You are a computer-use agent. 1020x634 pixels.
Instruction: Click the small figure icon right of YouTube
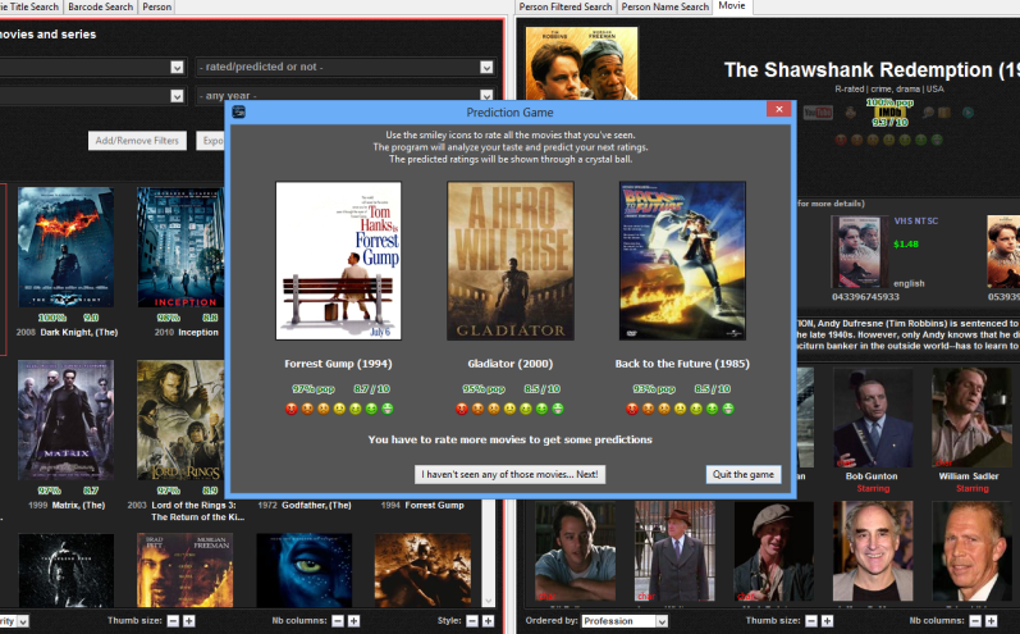pyautogui.click(x=850, y=112)
